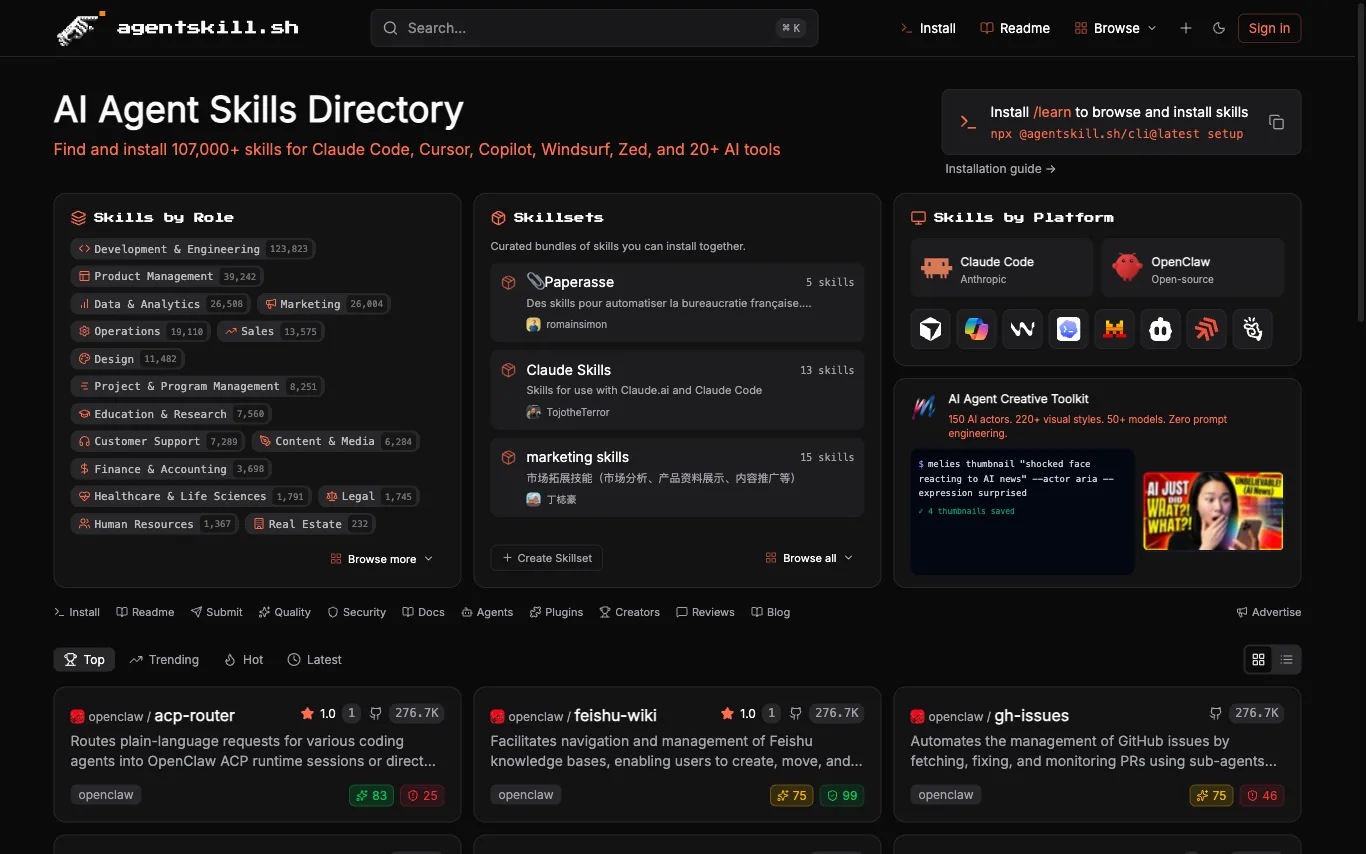Click the agentskill.sh pixel hand logo
Viewport: 1366px width, 854px height.
(81, 28)
